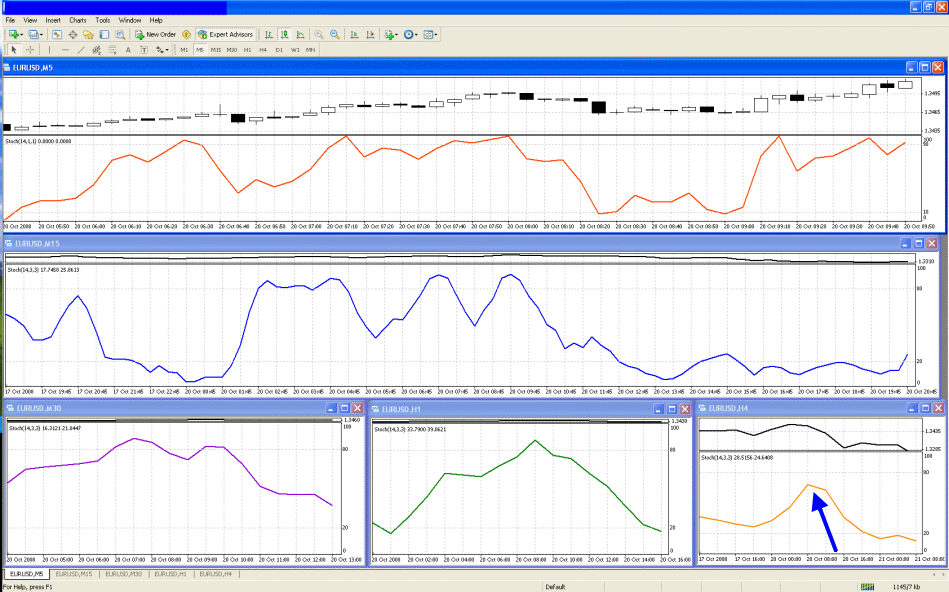Image resolution: width=949 pixels, height=592 pixels.
Task: Select the text label tool
Action: (144, 50)
